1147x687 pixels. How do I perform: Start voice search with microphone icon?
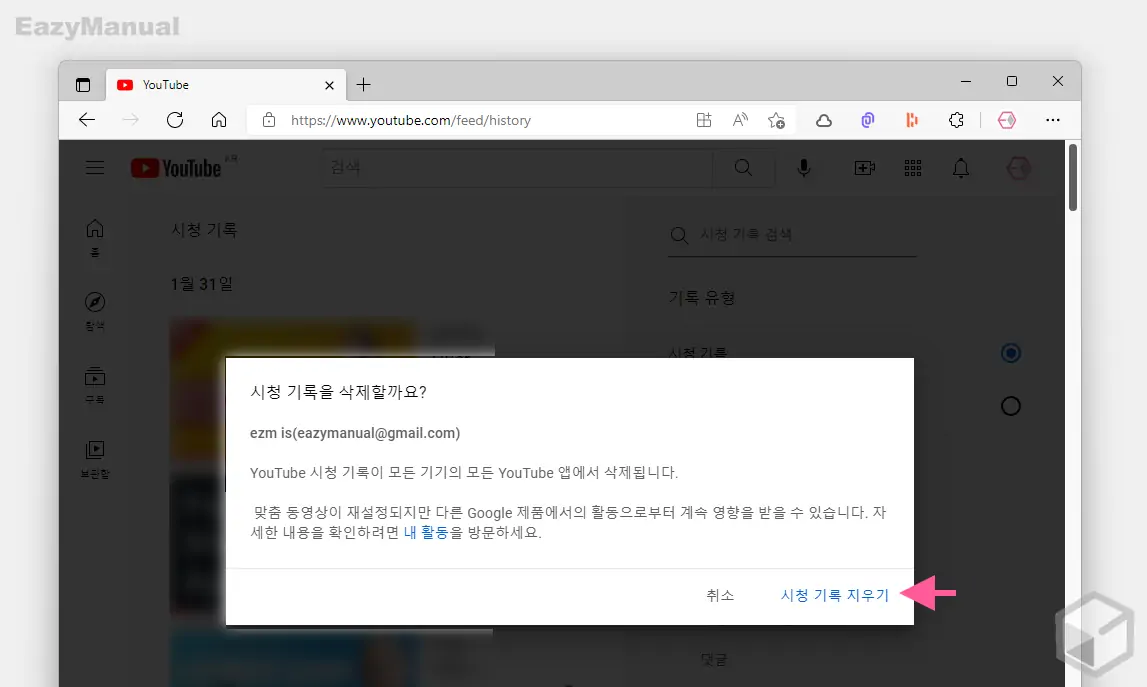click(x=803, y=168)
